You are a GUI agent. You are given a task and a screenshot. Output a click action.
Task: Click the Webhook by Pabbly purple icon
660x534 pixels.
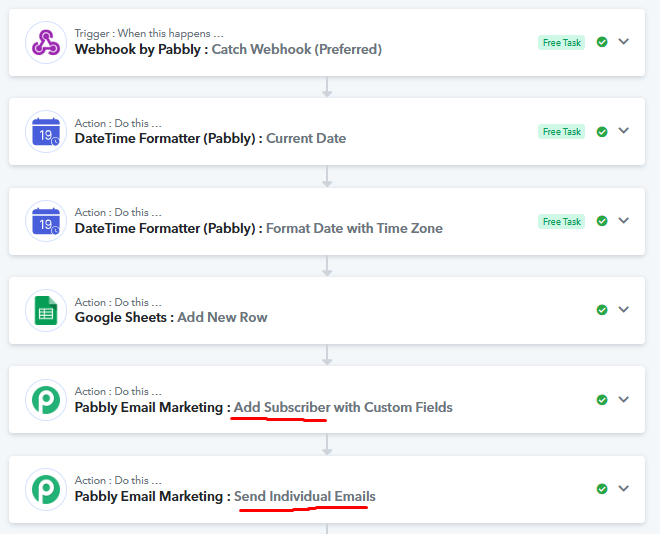tap(45, 42)
